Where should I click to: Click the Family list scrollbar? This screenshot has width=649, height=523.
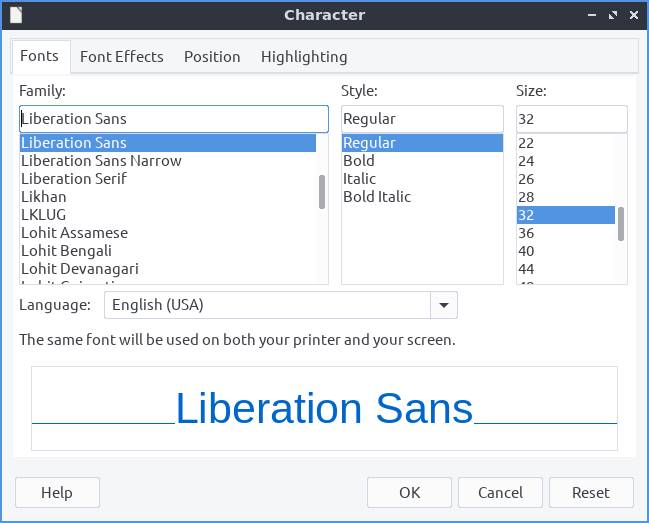click(x=322, y=192)
